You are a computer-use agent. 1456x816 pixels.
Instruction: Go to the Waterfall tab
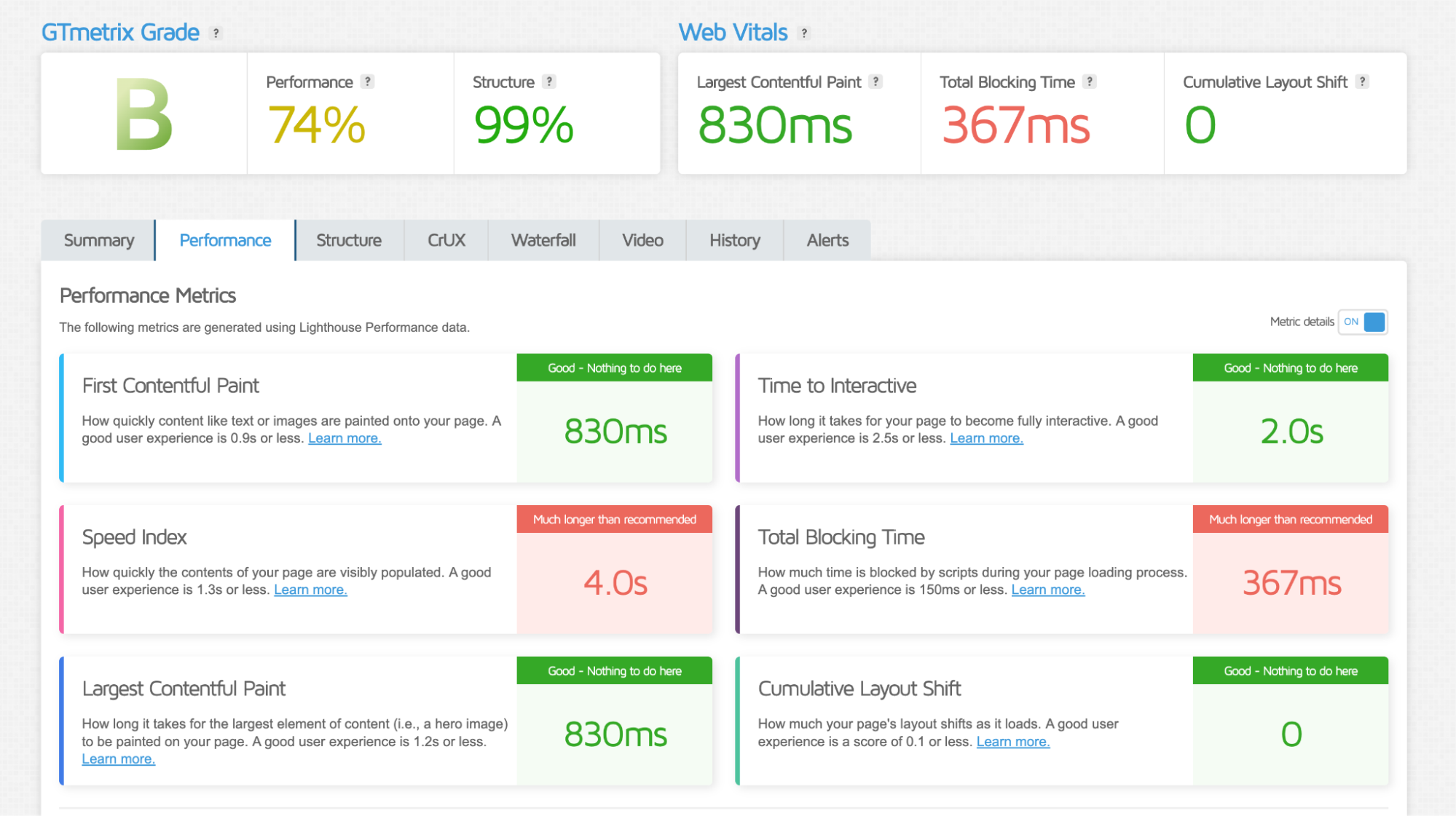[x=543, y=240]
